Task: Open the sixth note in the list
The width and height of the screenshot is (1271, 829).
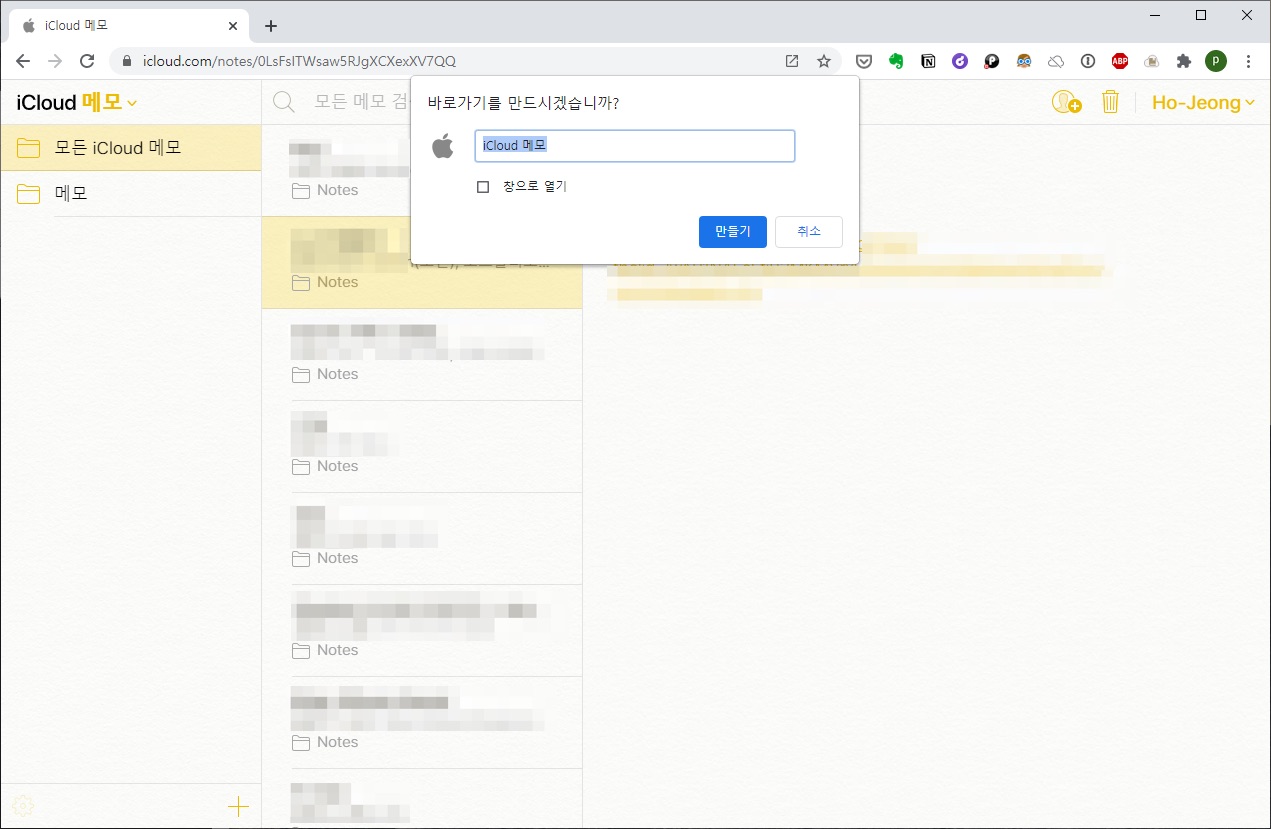Action: point(421,630)
